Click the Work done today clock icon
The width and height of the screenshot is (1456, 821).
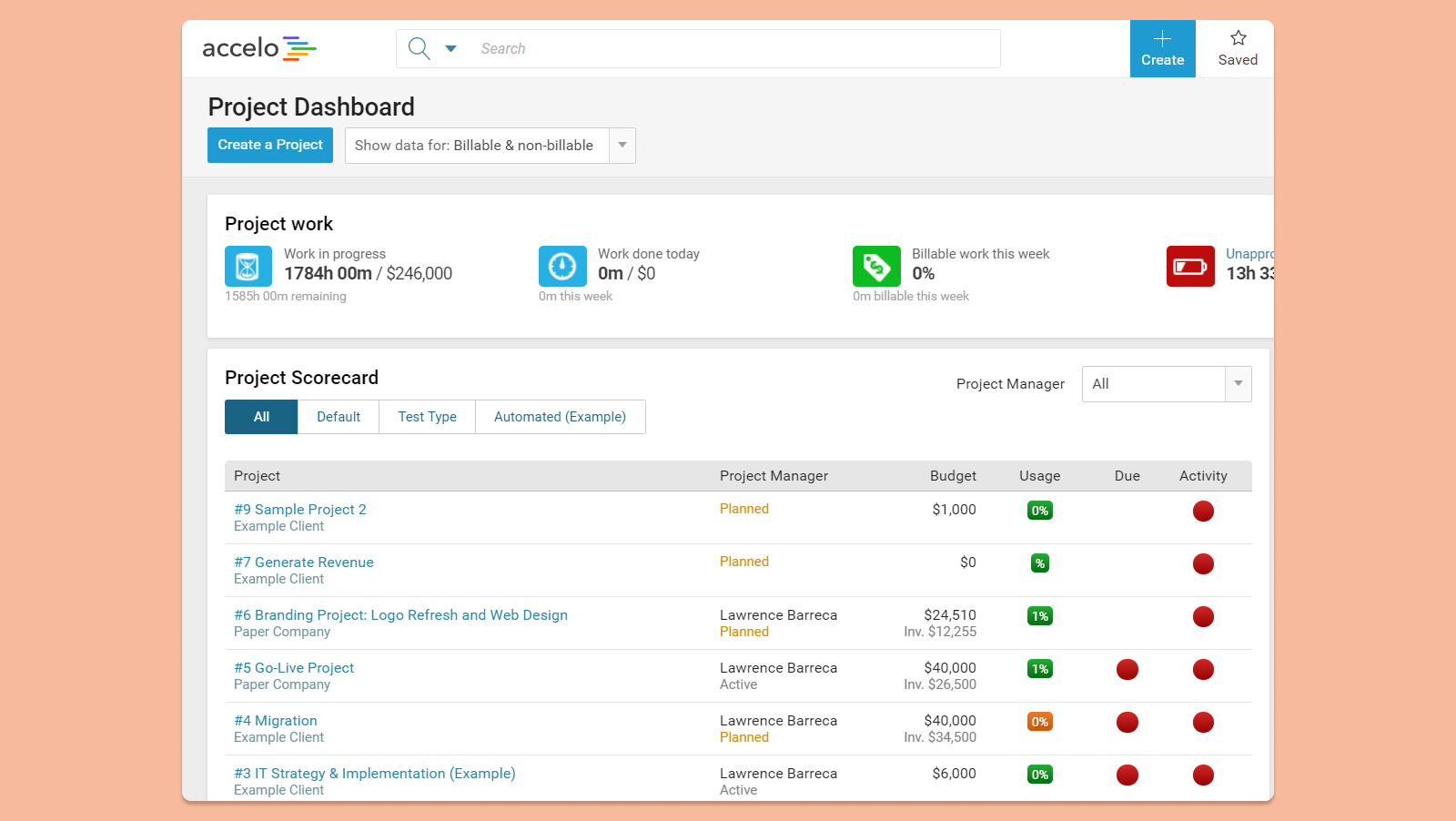click(561, 266)
